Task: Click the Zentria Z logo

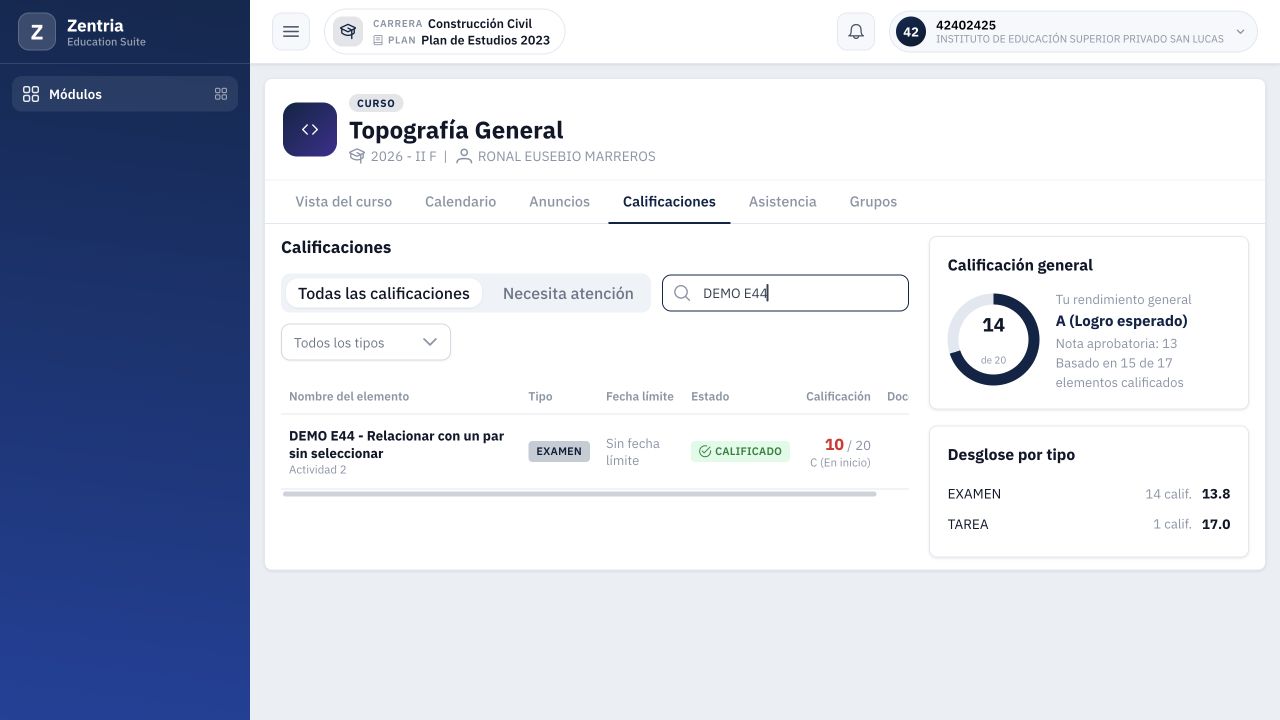Action: point(37,32)
